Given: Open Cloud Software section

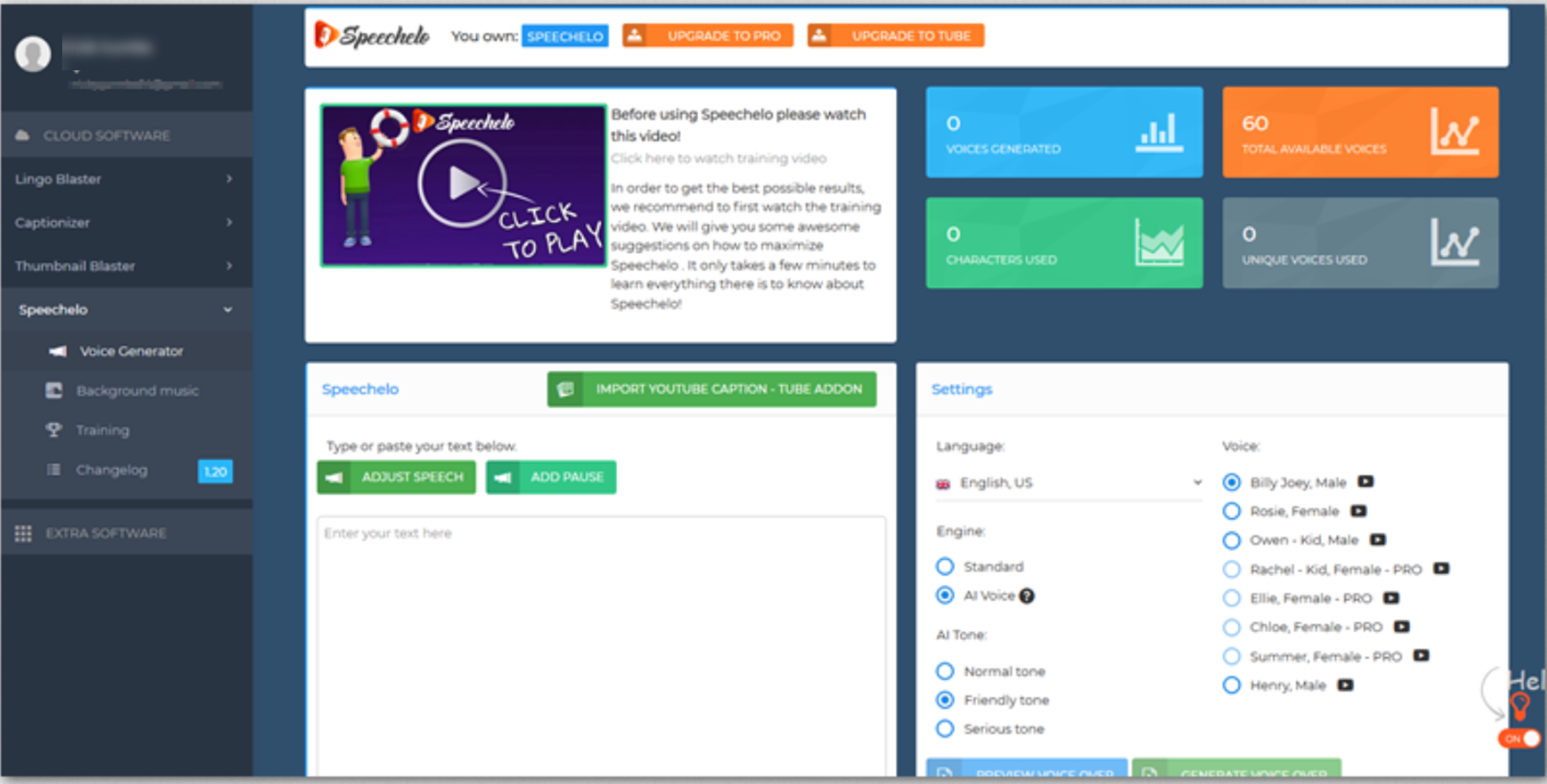Looking at the screenshot, I should (126, 135).
